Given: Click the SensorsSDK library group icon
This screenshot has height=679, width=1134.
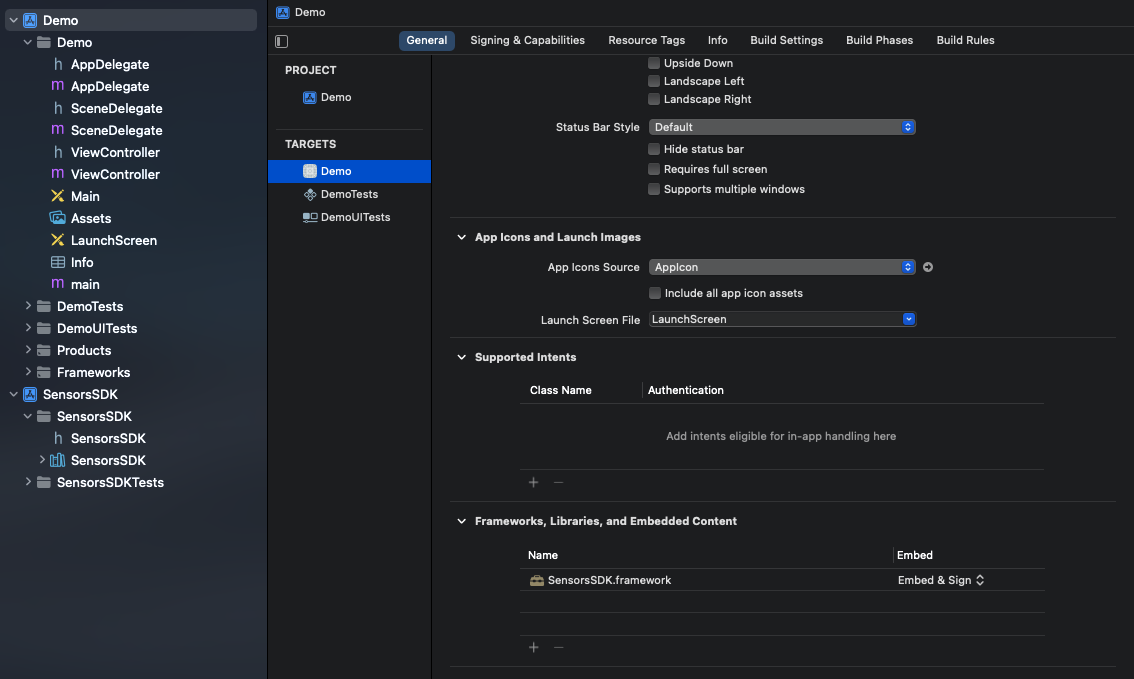Looking at the screenshot, I should pos(58,460).
